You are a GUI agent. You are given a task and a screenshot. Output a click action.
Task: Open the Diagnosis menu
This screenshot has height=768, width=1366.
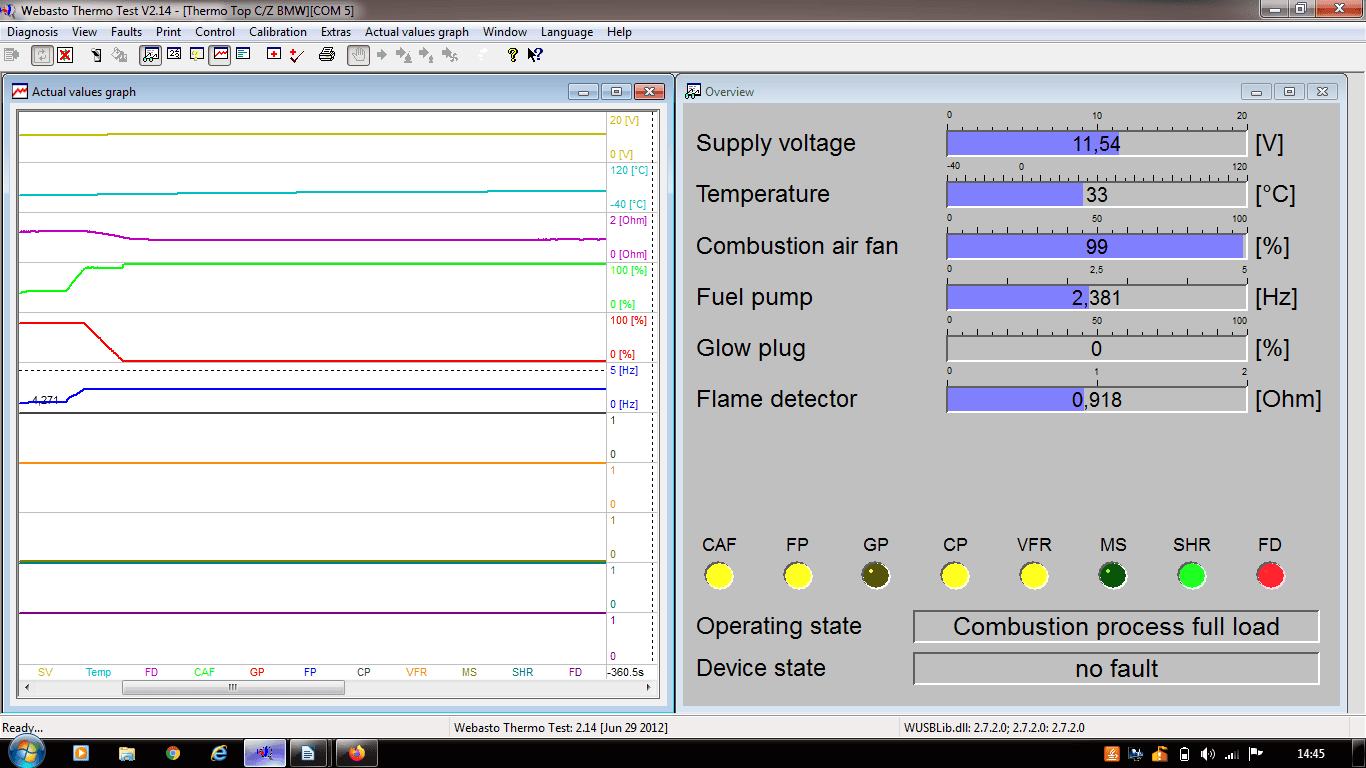(x=33, y=32)
